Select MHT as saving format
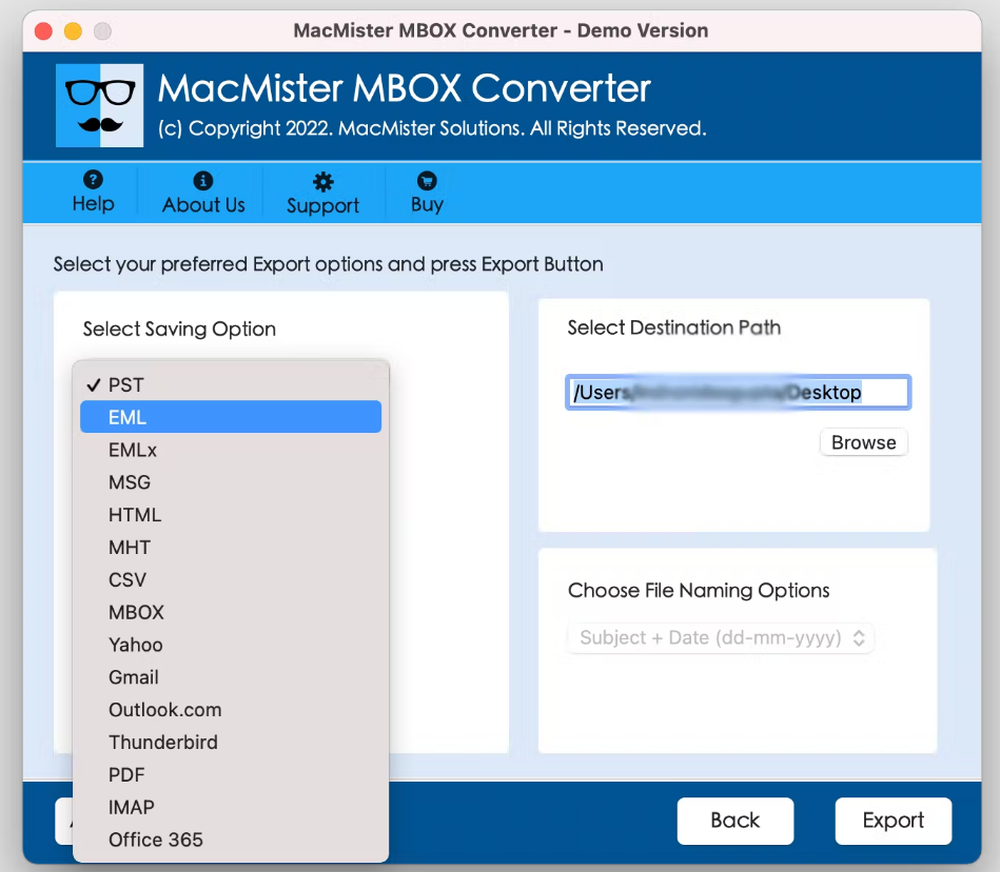 pyautogui.click(x=231, y=547)
